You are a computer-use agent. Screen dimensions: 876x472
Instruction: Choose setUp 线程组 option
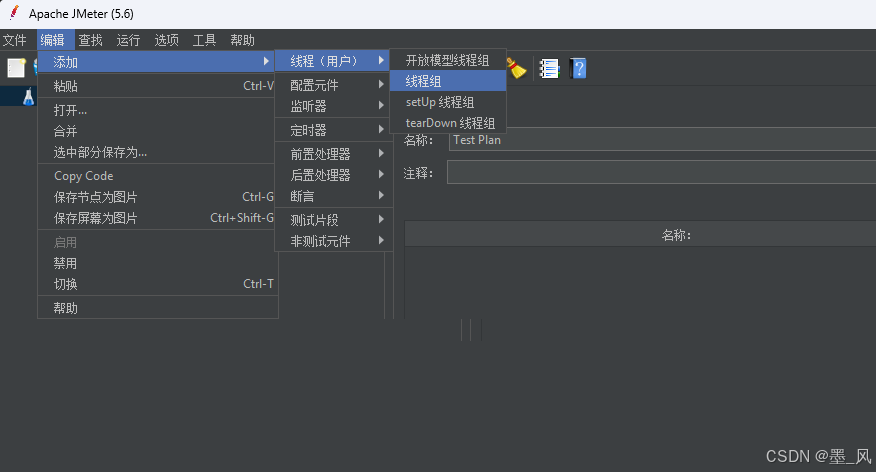448,102
